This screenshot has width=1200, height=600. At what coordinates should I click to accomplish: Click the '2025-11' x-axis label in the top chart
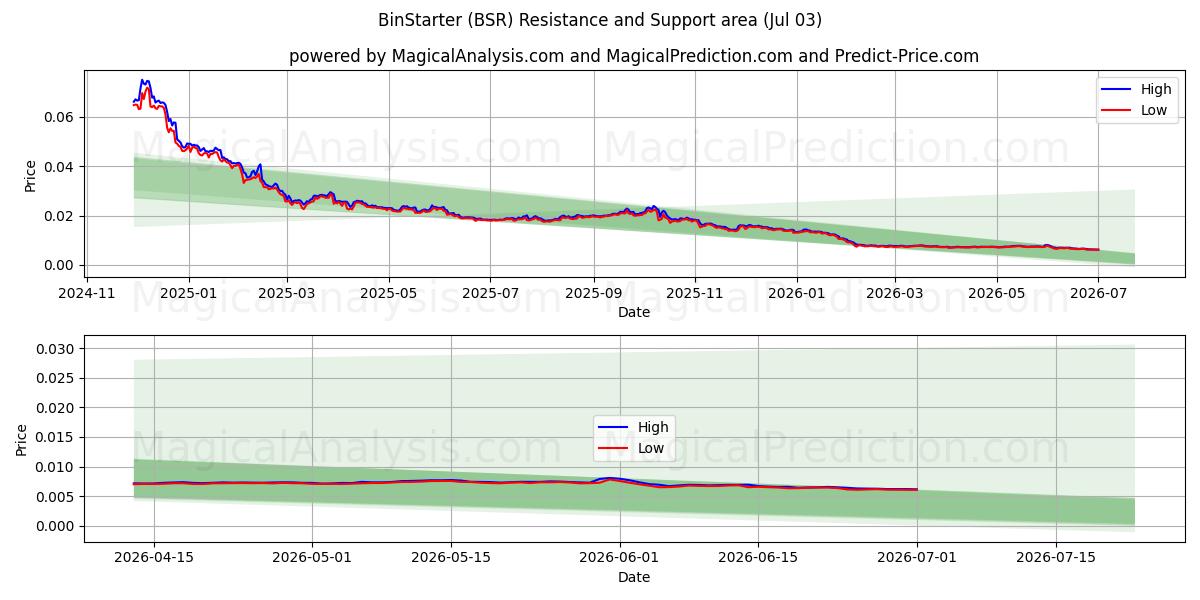coord(695,293)
